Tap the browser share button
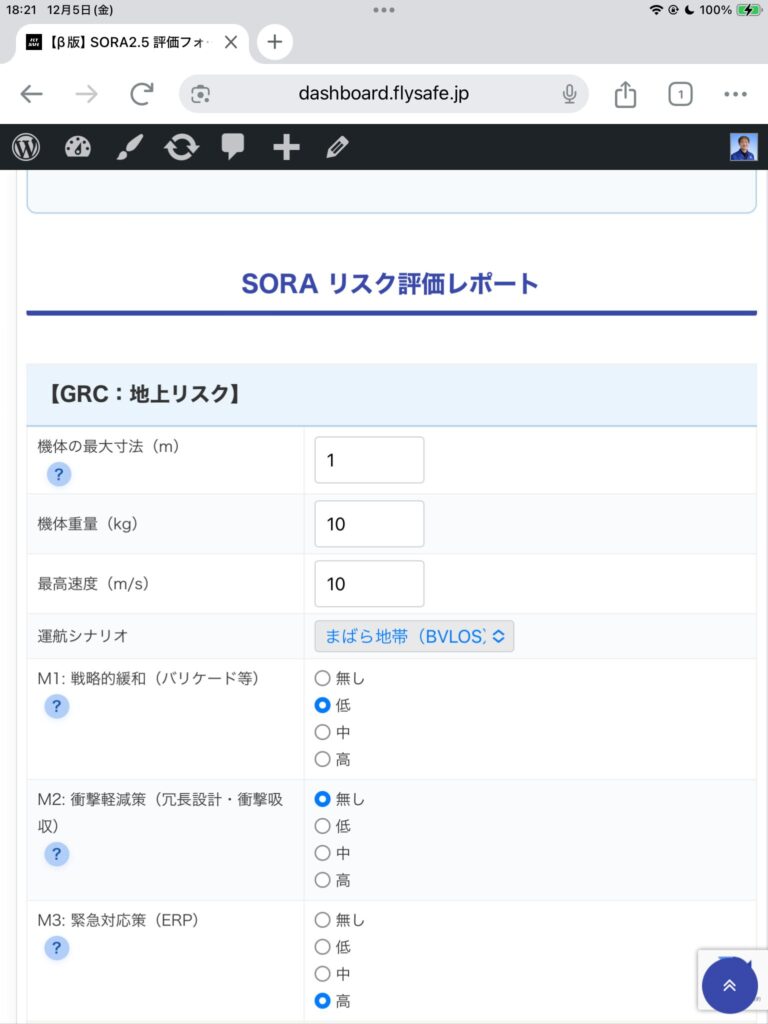The height and width of the screenshot is (1024, 768). 625,94
